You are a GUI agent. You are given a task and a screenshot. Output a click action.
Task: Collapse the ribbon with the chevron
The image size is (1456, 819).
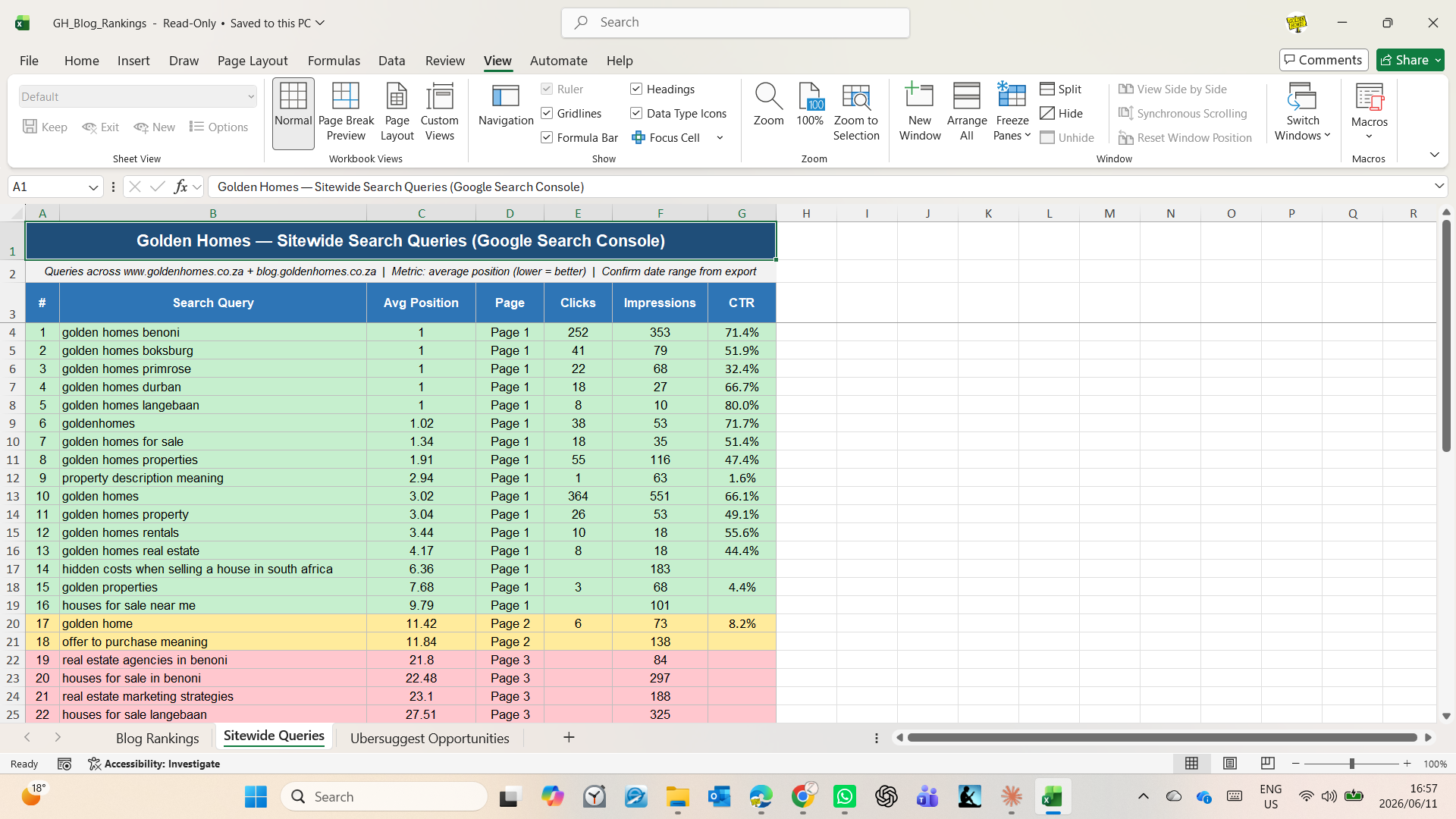pos(1434,155)
